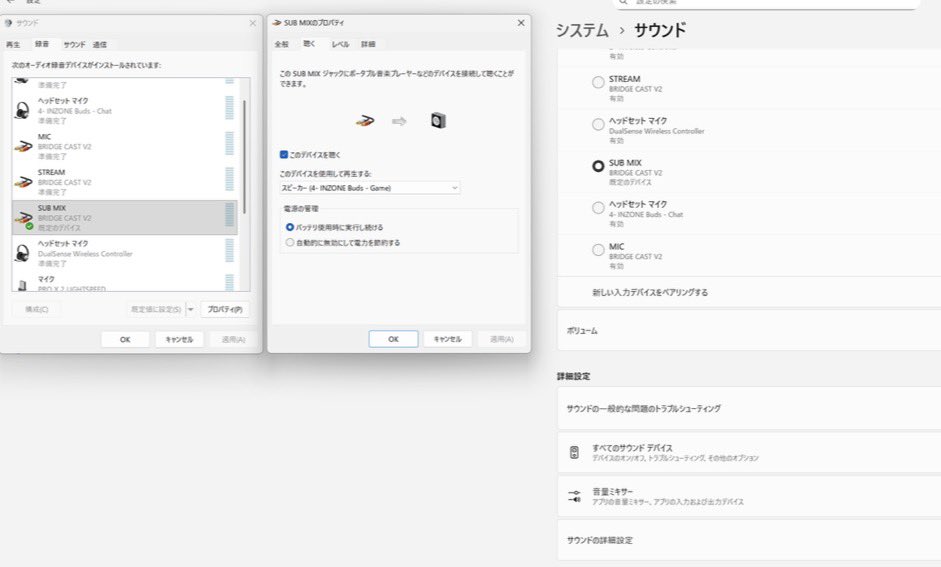The width and height of the screenshot is (941, 567).
Task: Click the 構成(C) button in Sound dialog
Action: 37,310
